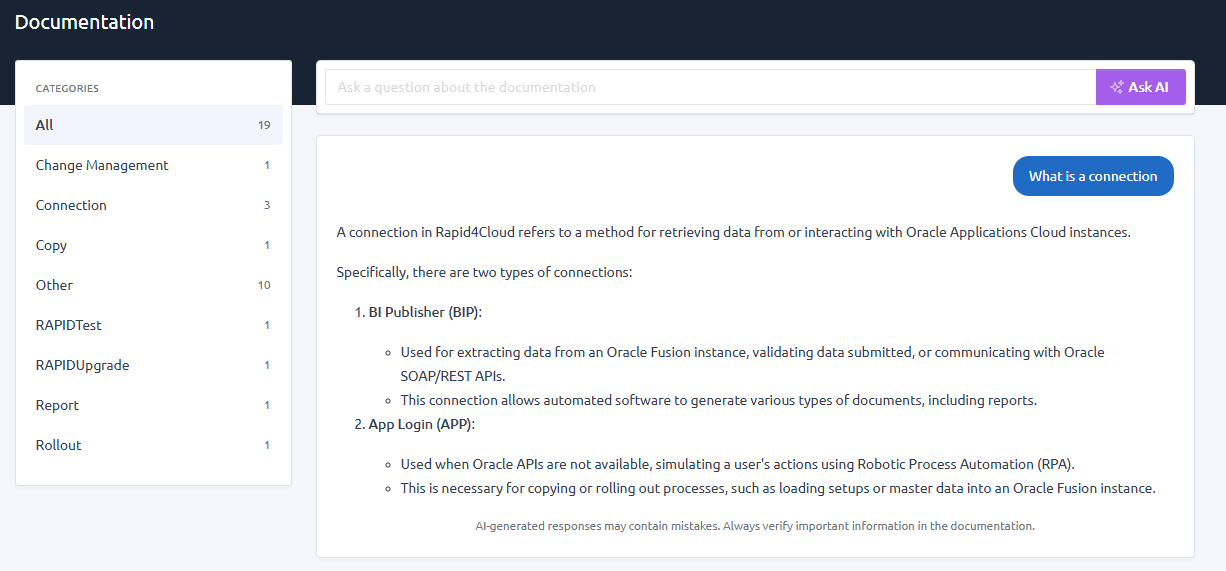Click the CATEGORIES heading
The height and width of the screenshot is (571, 1226).
pyautogui.click(x=67, y=88)
